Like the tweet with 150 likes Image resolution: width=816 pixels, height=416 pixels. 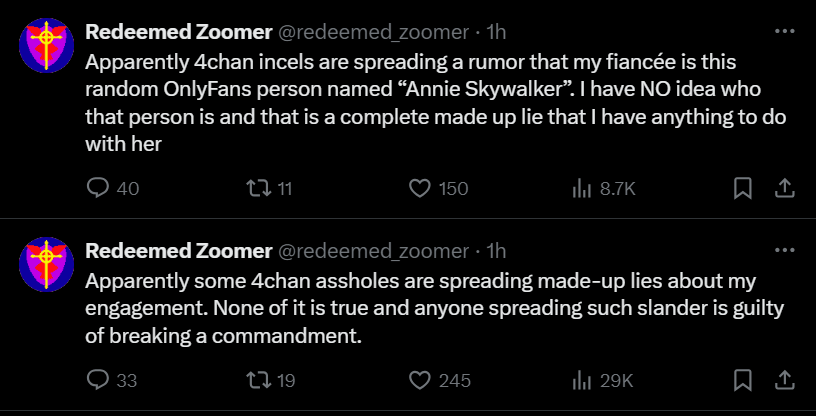tap(421, 188)
